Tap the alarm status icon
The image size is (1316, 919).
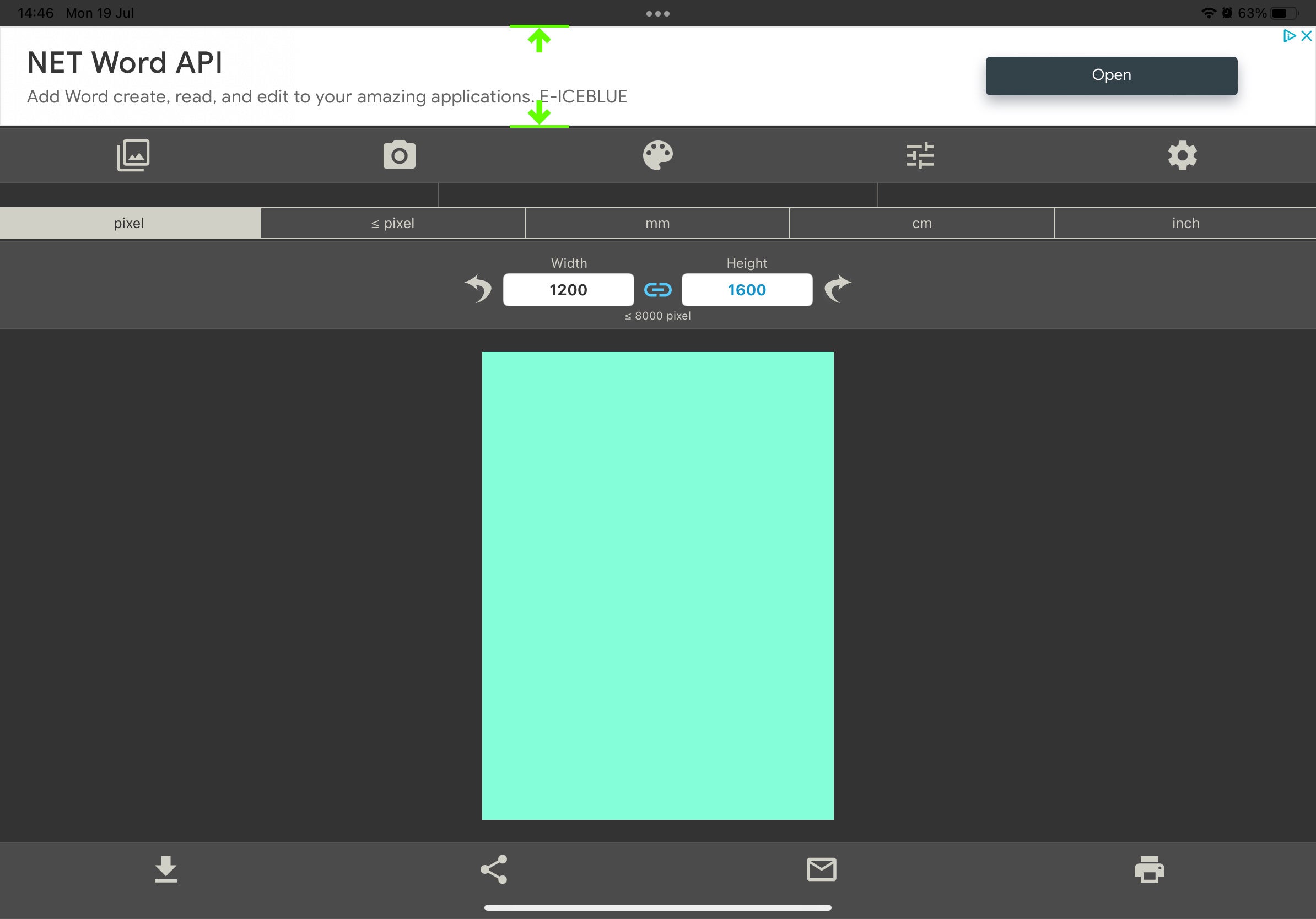pos(1227,13)
